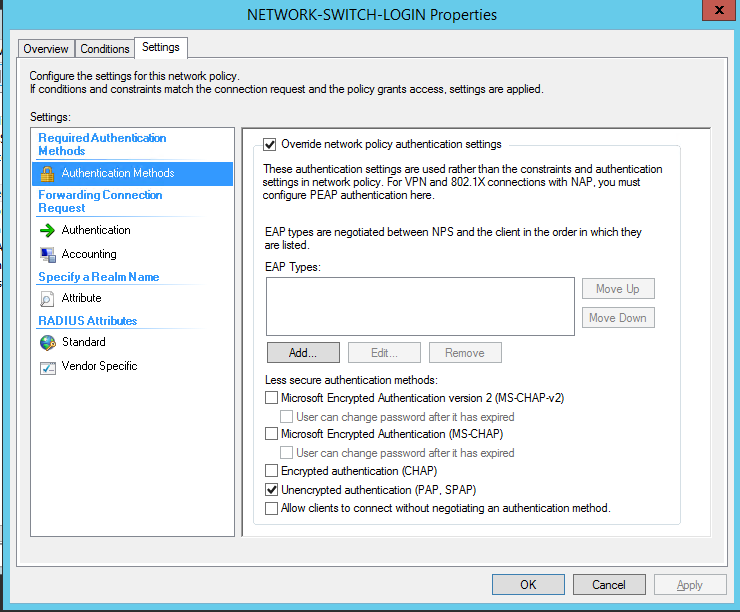
Task: Click the Add... EAP type button
Action: (303, 353)
